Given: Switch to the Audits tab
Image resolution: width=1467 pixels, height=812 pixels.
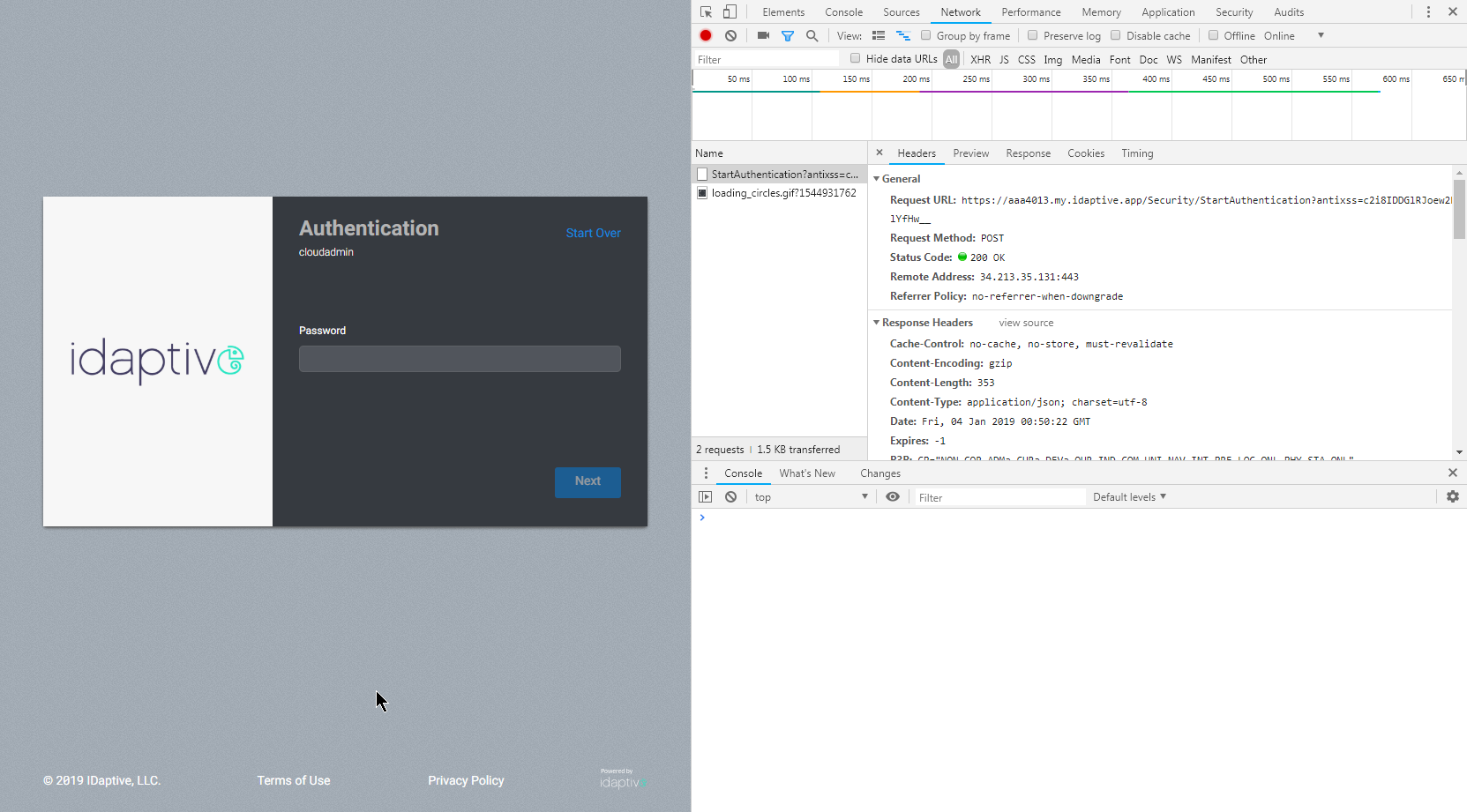Looking at the screenshot, I should click(1289, 12).
